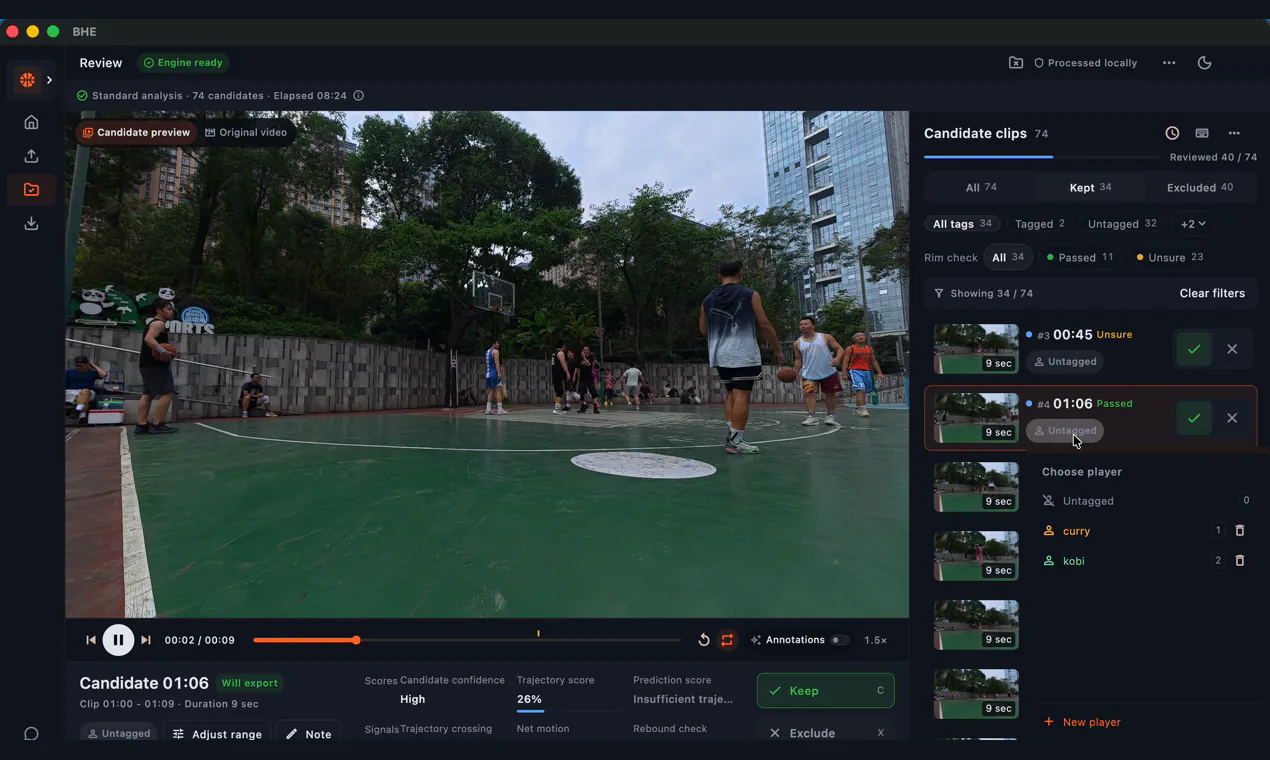The height and width of the screenshot is (760, 1270).
Task: Select the All 74 tab
Action: pos(981,187)
